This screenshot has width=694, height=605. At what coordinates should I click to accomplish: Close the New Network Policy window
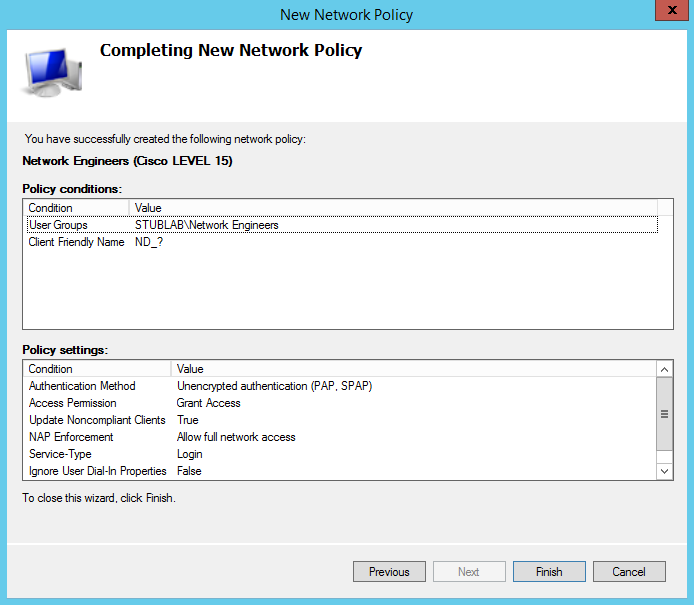672,10
